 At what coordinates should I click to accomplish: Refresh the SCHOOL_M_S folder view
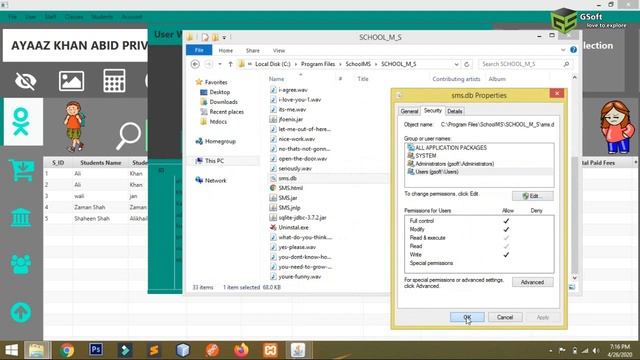click(x=467, y=64)
